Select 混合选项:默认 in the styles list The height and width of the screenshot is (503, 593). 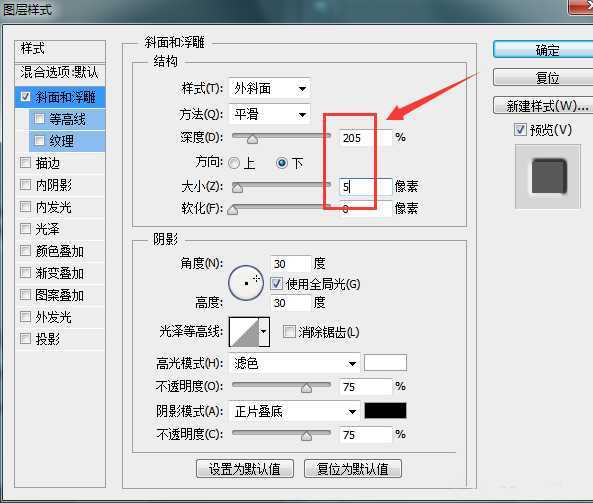point(60,72)
